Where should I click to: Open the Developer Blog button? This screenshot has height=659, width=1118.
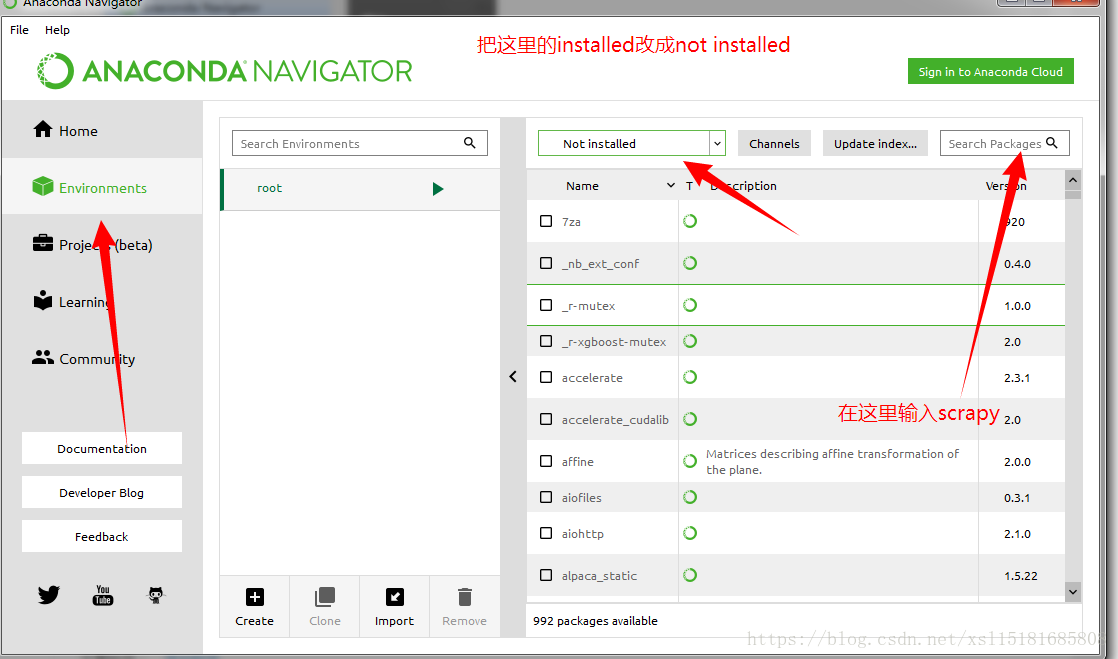(x=102, y=492)
